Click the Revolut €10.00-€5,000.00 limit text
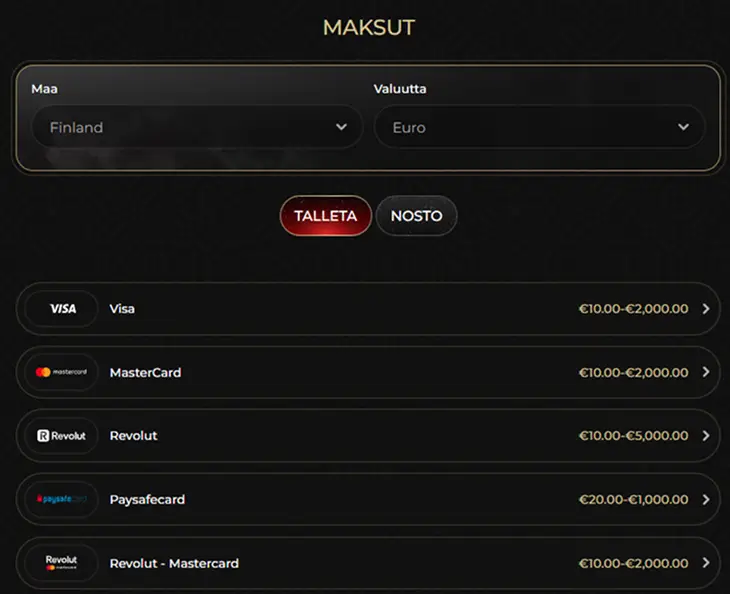 click(633, 436)
